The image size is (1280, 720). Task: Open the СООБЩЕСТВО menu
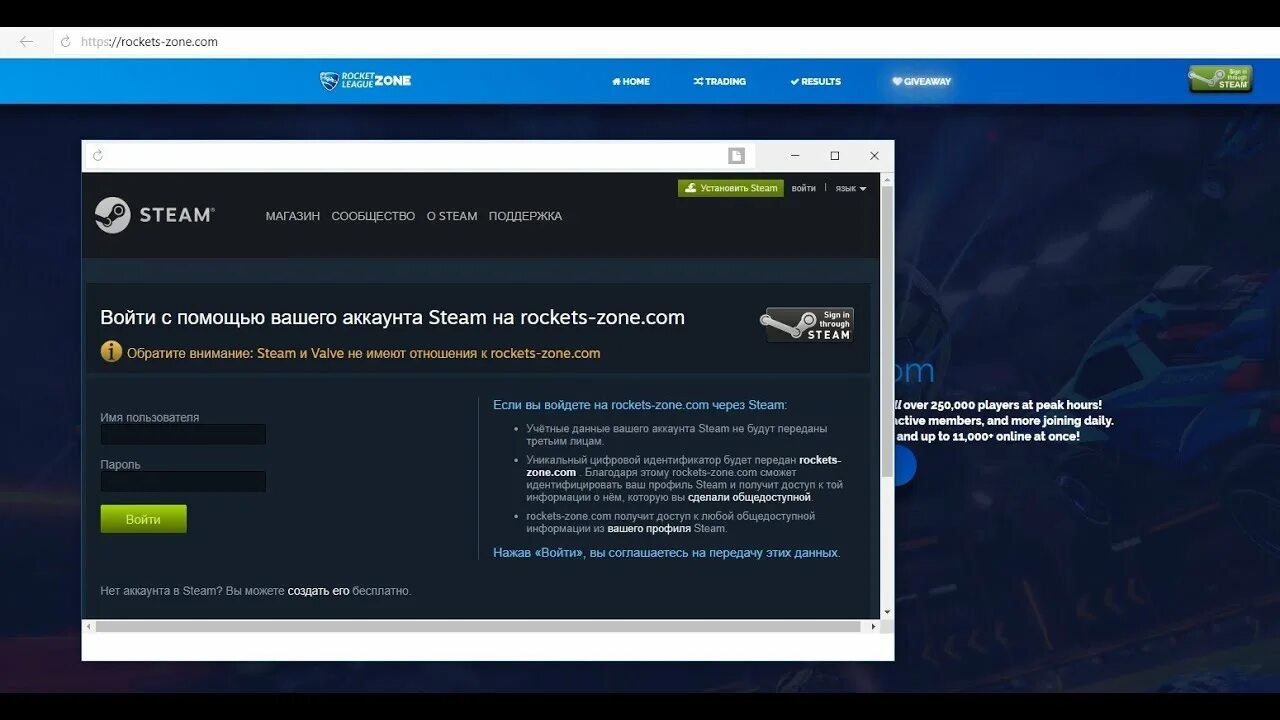click(373, 216)
